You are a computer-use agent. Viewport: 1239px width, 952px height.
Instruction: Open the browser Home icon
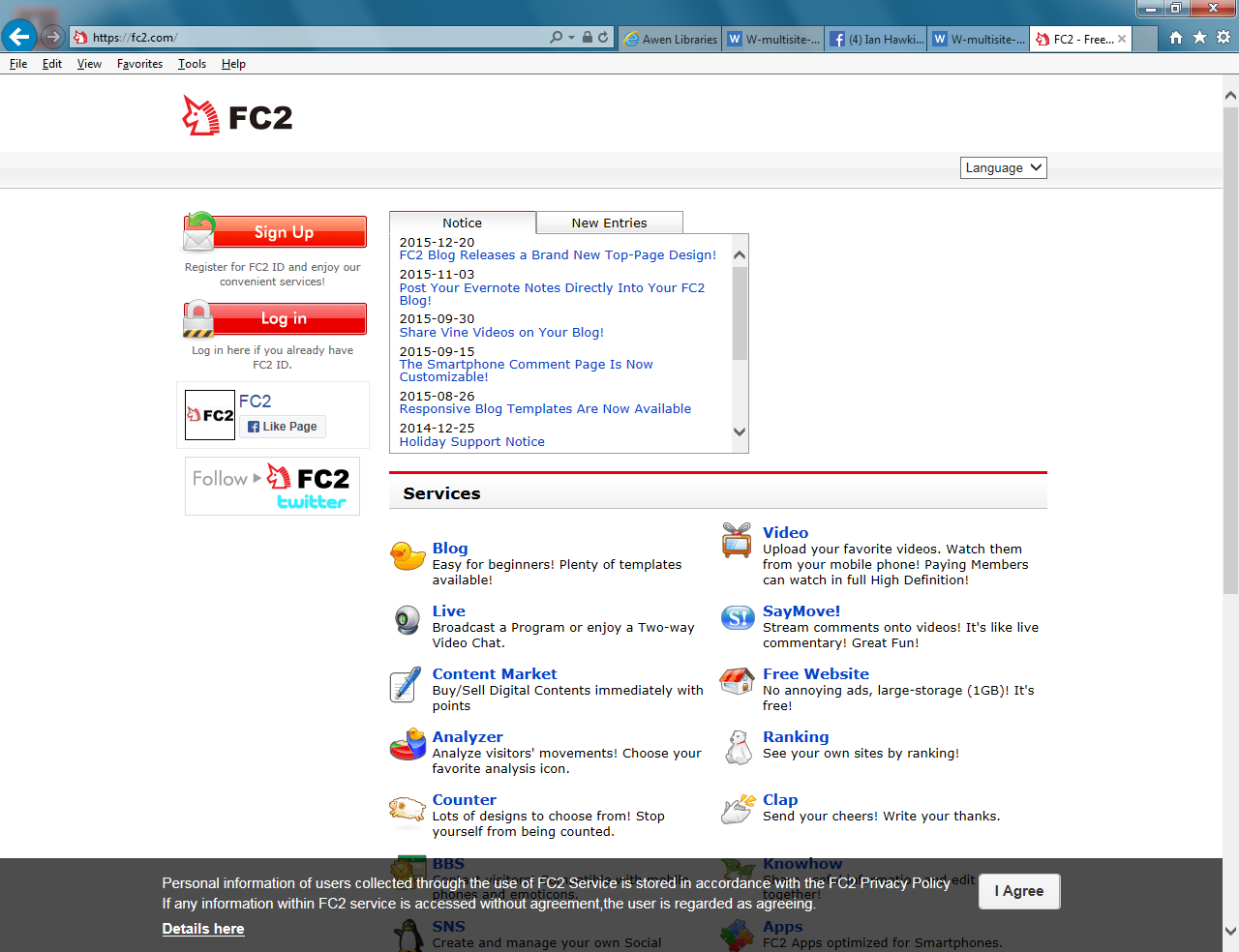tap(1175, 38)
